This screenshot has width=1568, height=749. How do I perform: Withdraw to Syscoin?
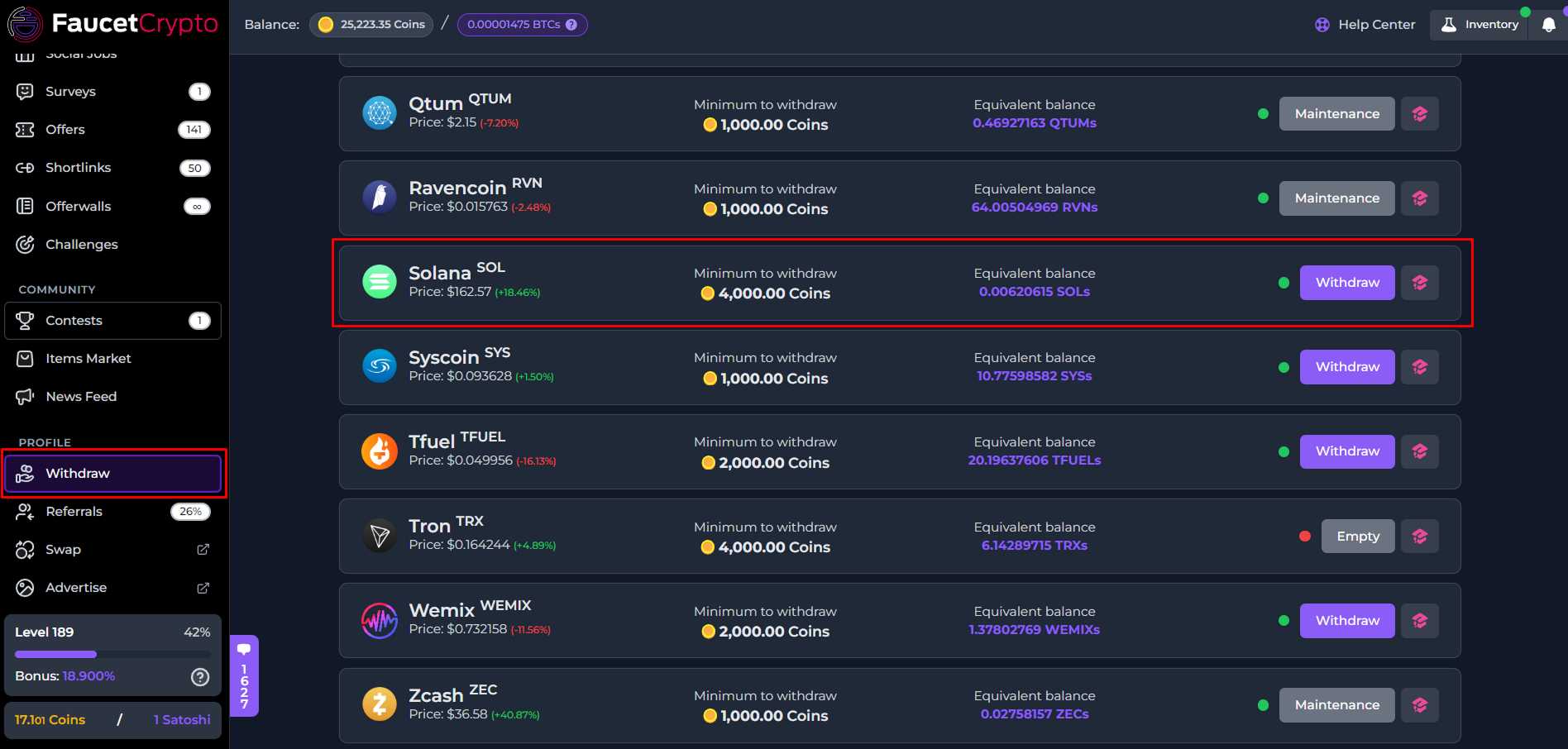1347,367
